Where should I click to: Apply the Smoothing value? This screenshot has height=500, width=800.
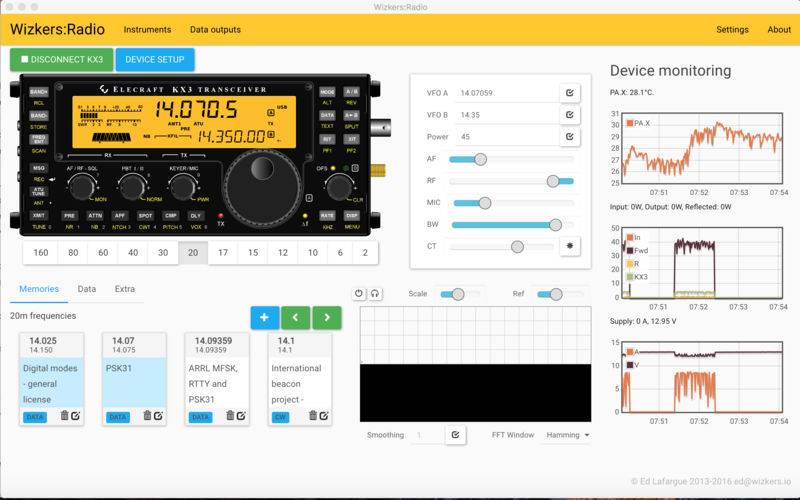click(x=455, y=435)
